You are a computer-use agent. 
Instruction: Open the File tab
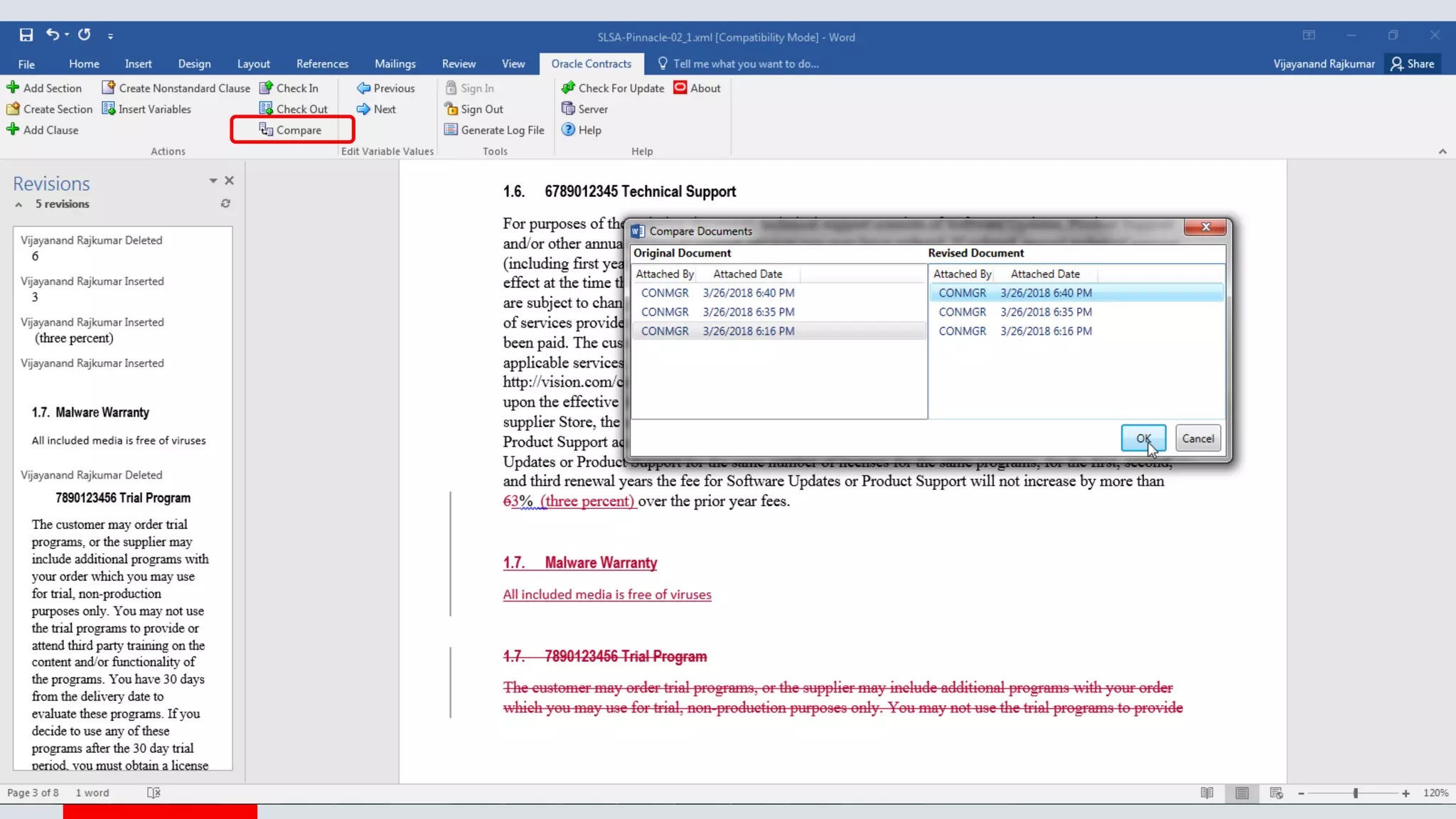pyautogui.click(x=26, y=64)
